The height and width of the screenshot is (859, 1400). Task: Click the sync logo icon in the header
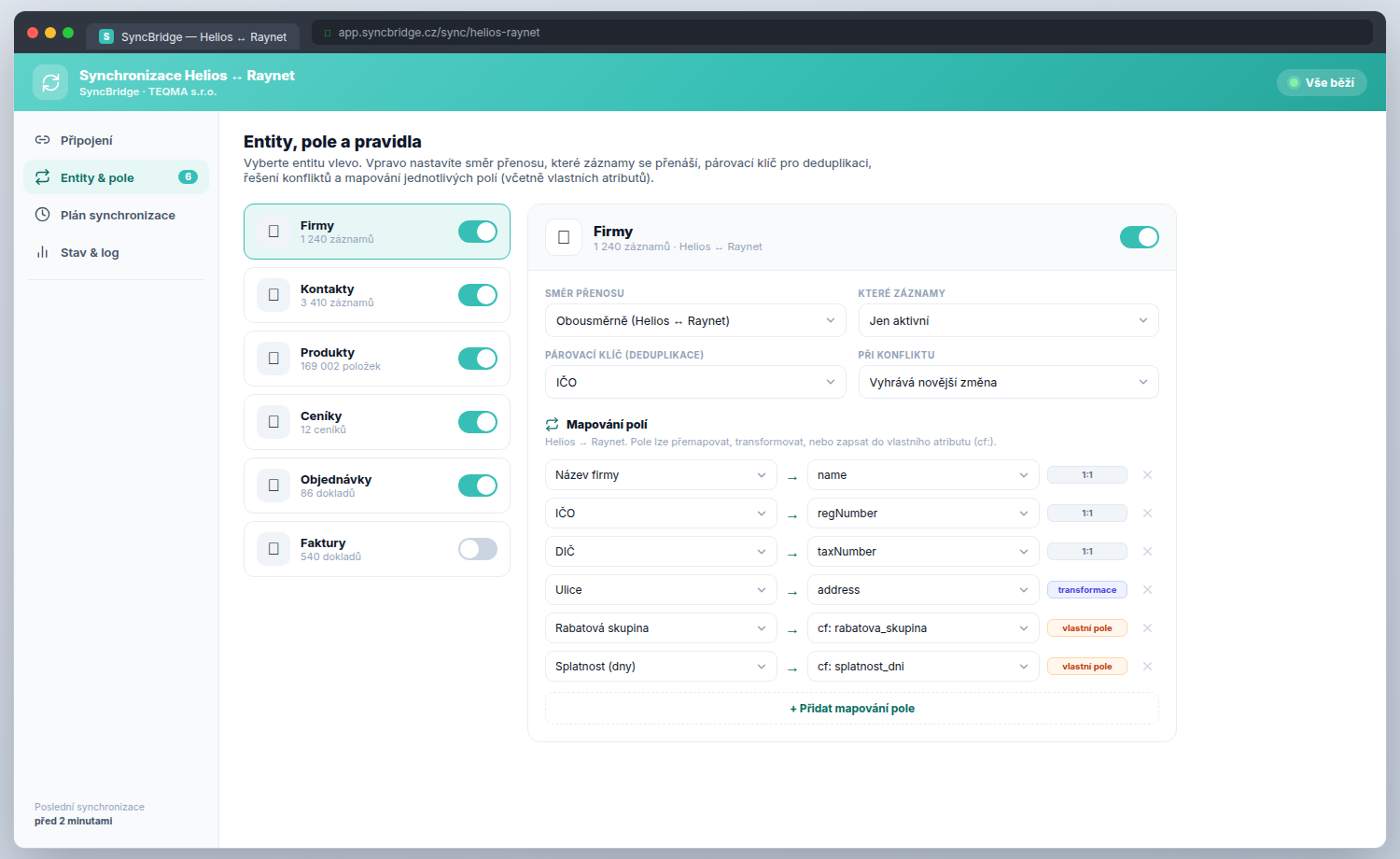[50, 82]
